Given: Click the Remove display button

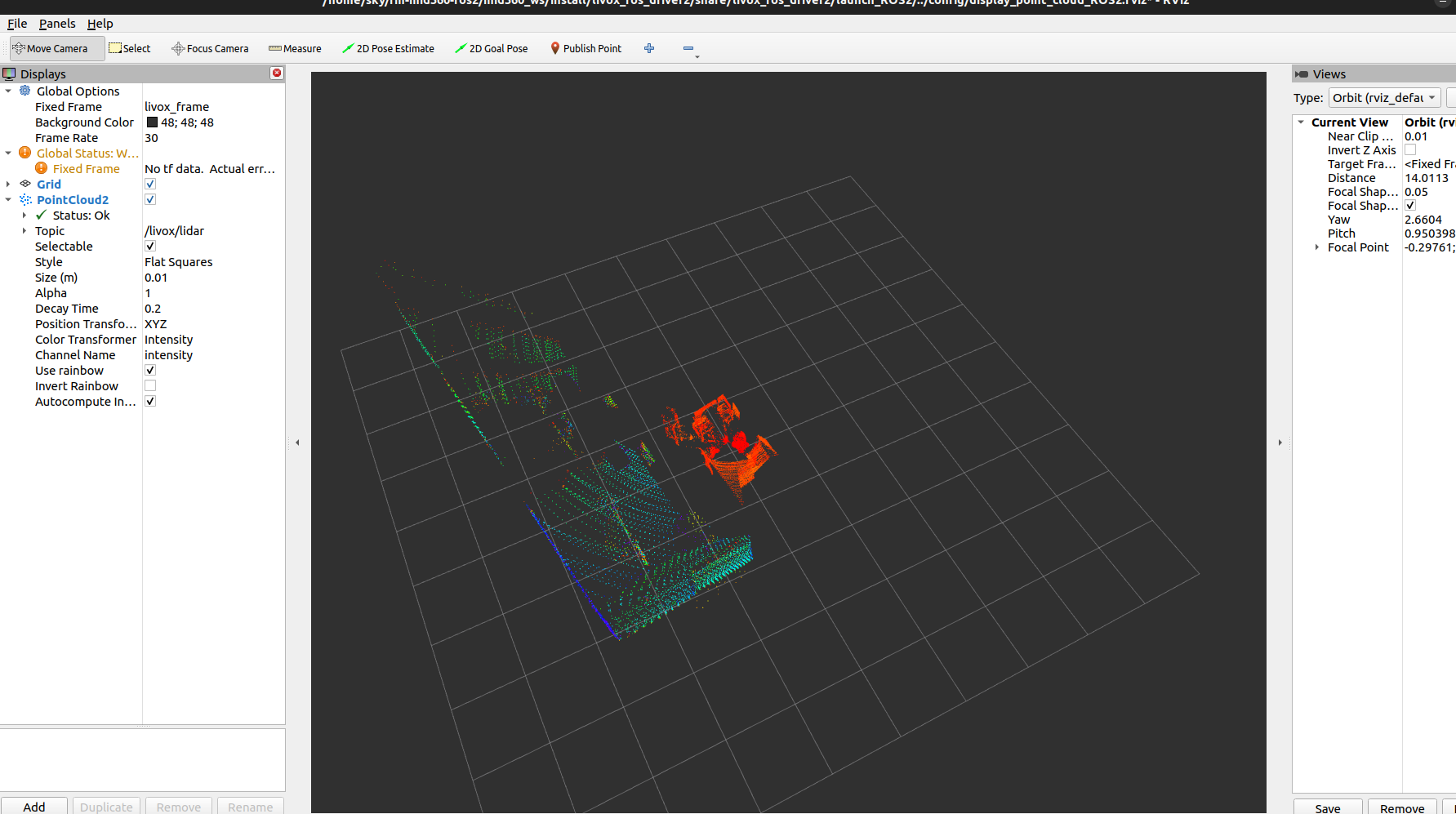Looking at the screenshot, I should point(179,806).
